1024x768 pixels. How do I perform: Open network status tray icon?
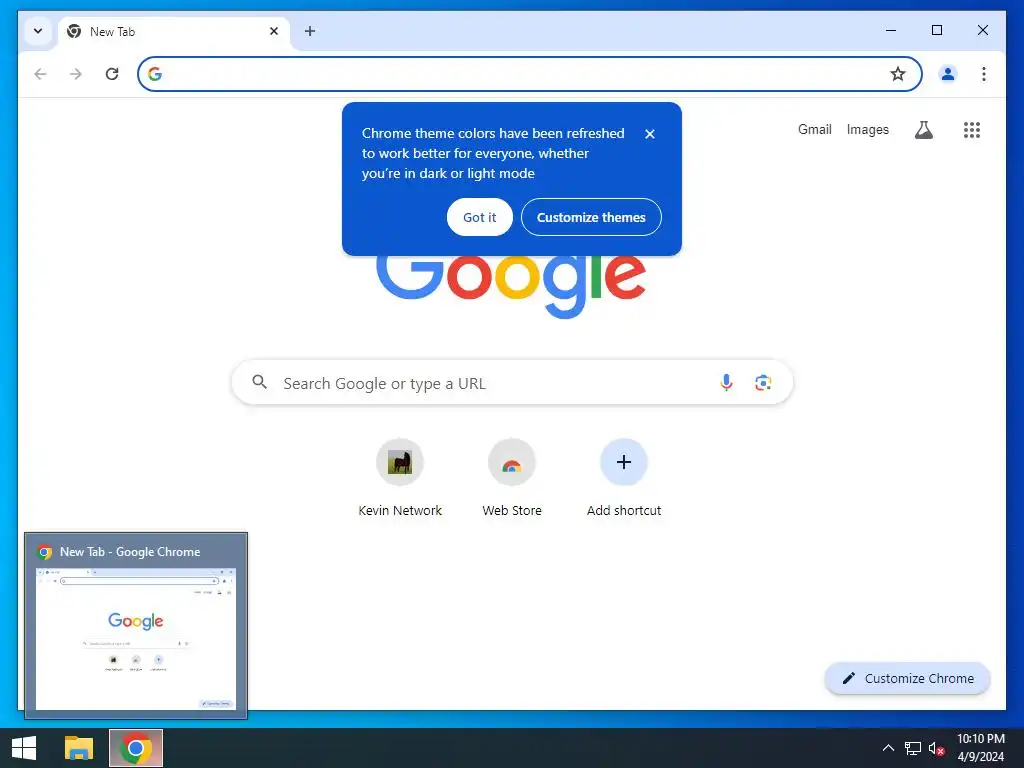pyautogui.click(x=912, y=748)
